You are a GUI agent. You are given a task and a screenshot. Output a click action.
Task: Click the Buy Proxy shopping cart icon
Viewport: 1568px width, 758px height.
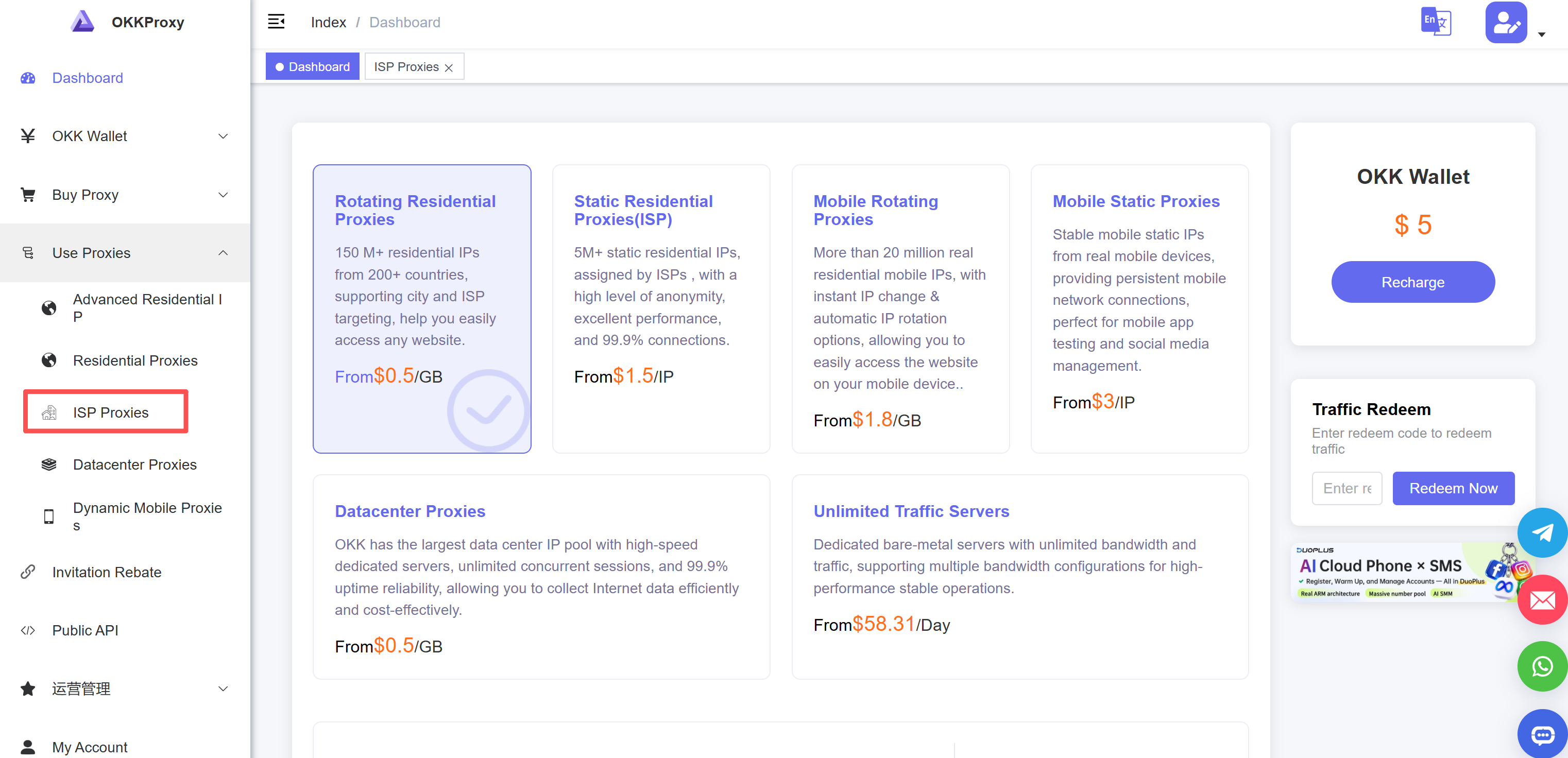coord(28,195)
